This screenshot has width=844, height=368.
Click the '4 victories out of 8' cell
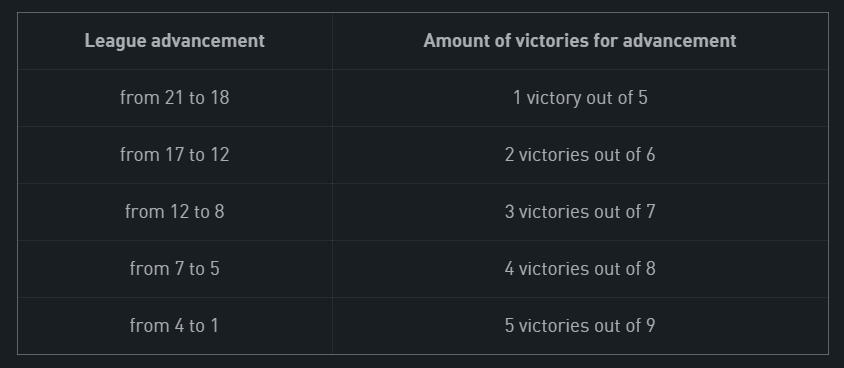click(580, 269)
